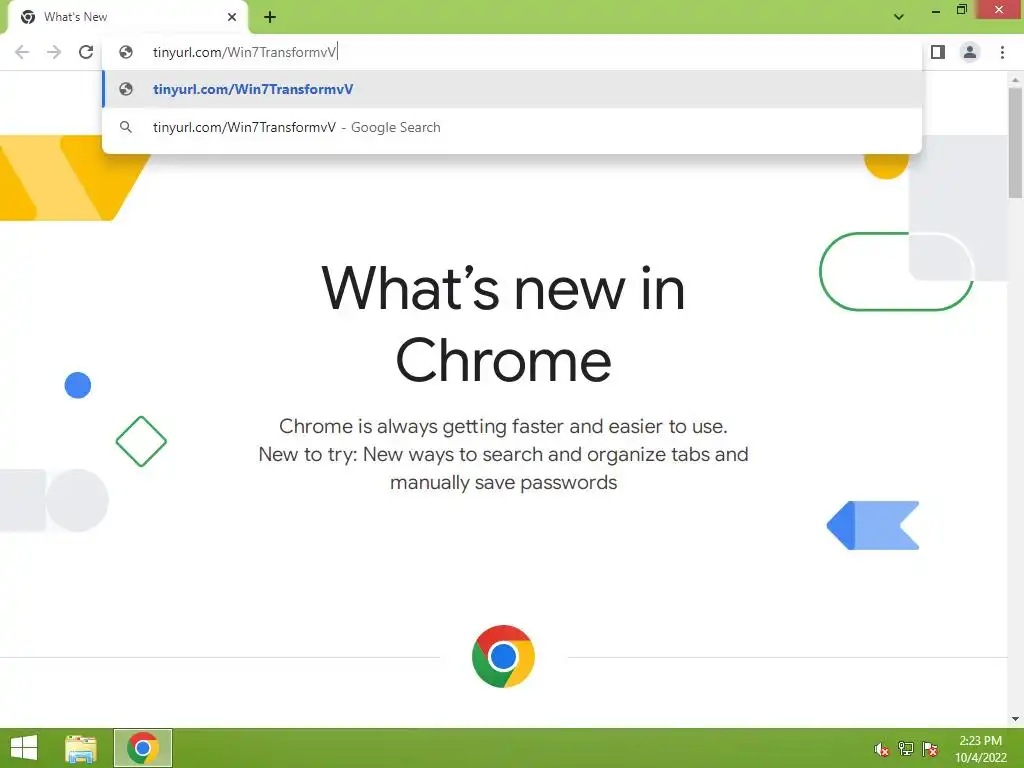Open File Explorer from the taskbar

click(81, 748)
